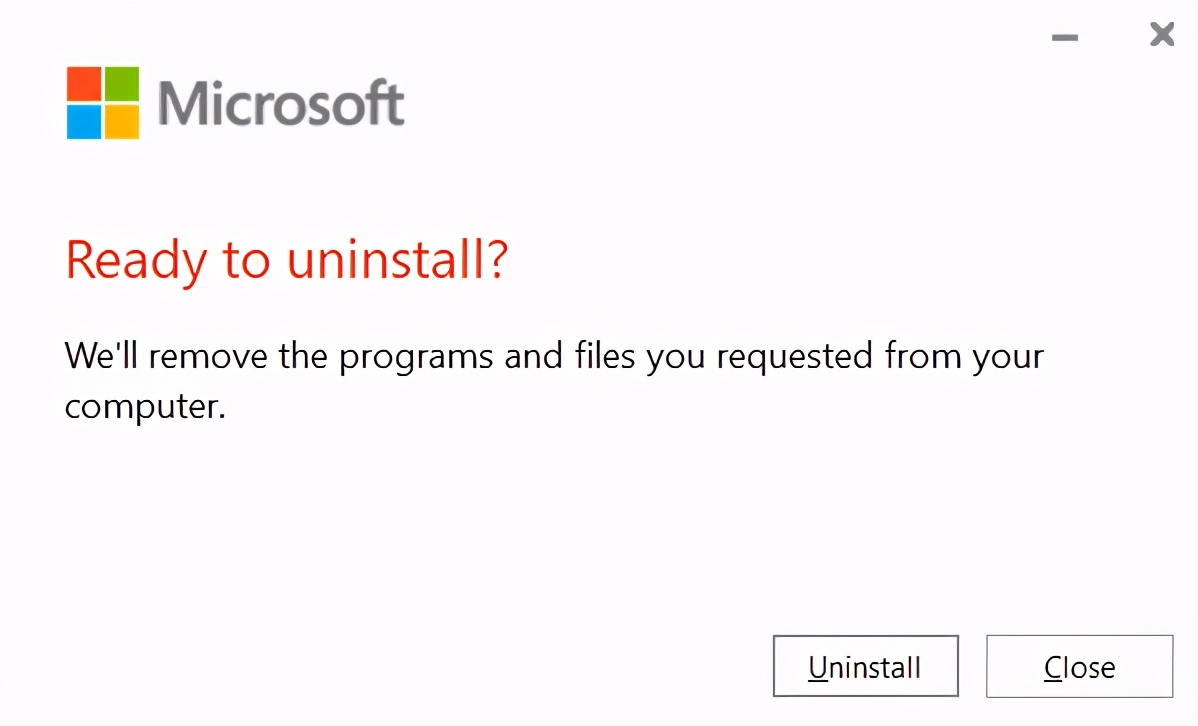Click the word "to" in the red heading
The width and height of the screenshot is (1198, 726).
coord(246,260)
